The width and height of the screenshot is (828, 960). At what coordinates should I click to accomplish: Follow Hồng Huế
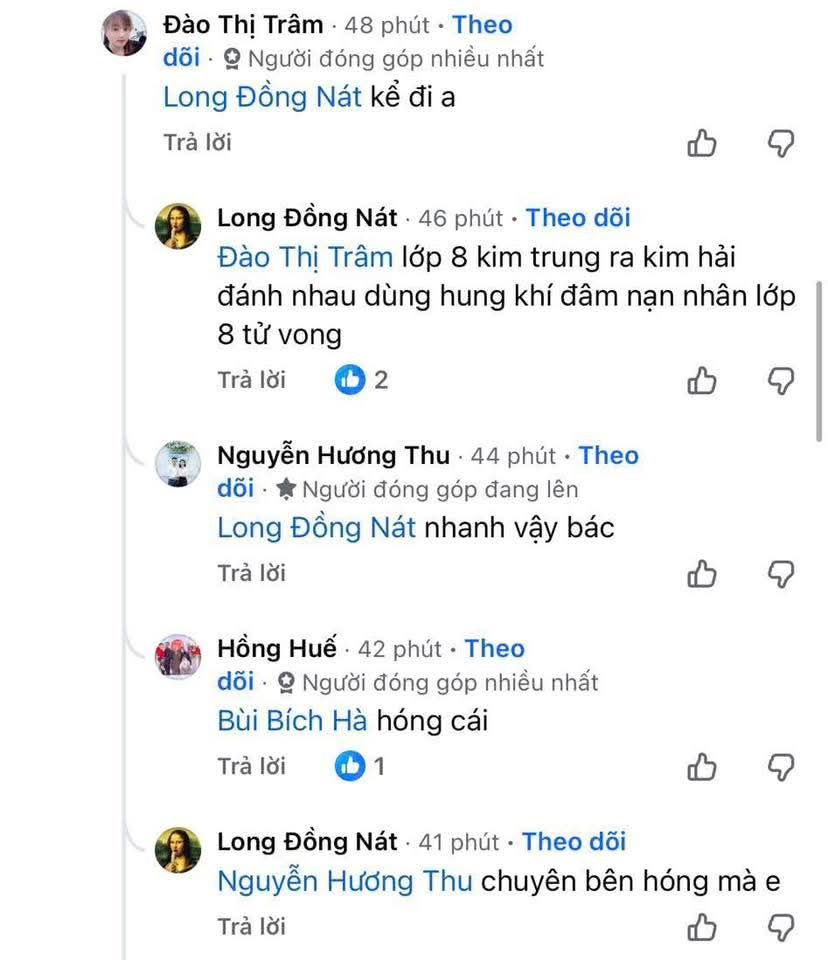[x=494, y=649]
